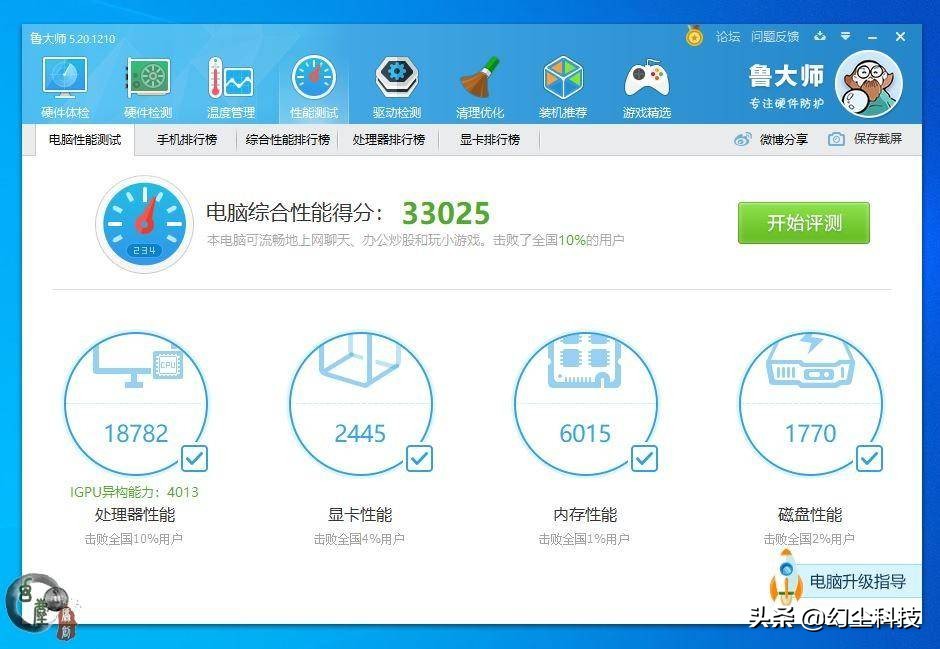Screen dimensions: 940x649
Task: Click the gold medal icon in titlebar
Action: point(694,36)
